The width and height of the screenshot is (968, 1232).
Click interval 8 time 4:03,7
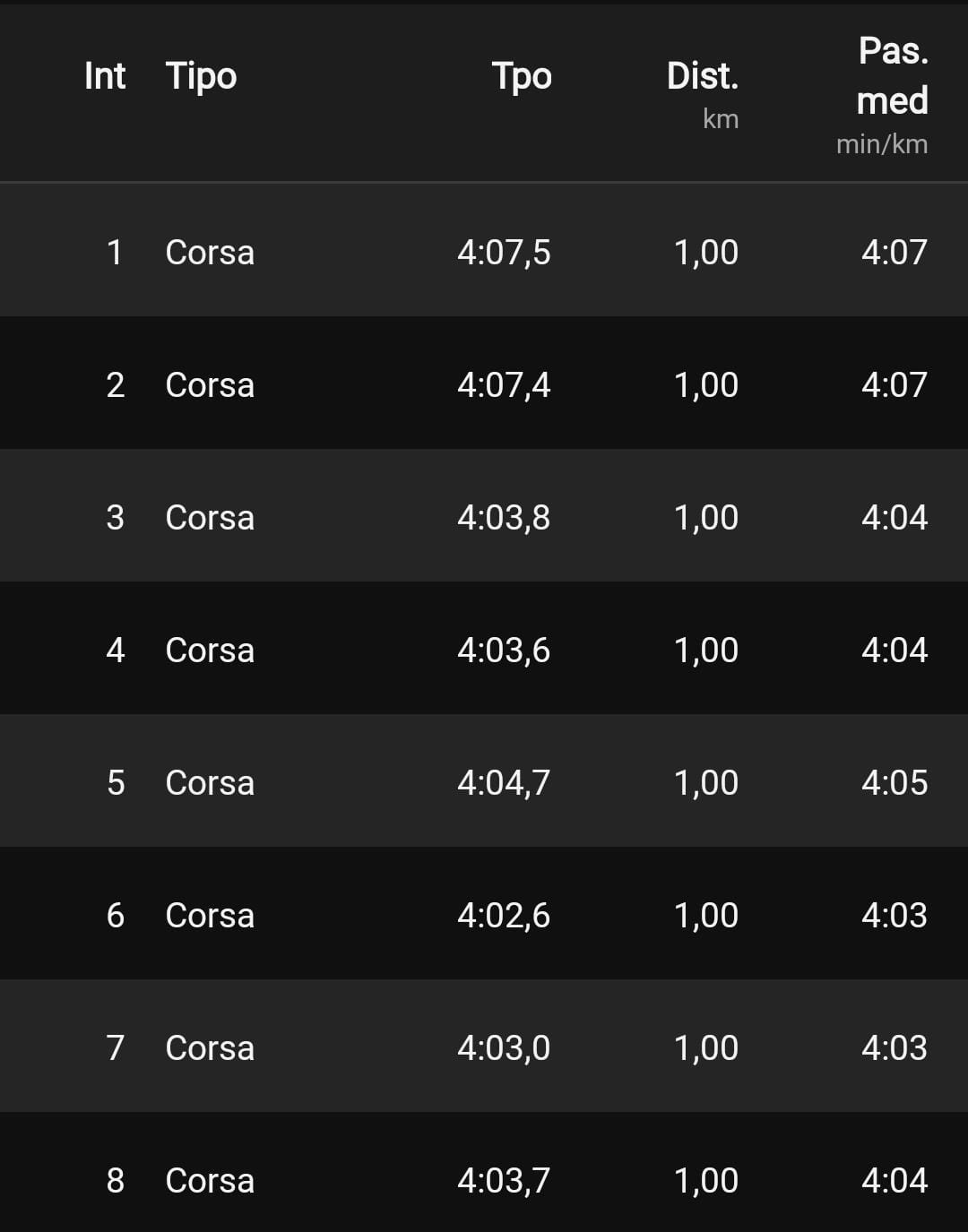click(x=504, y=1181)
